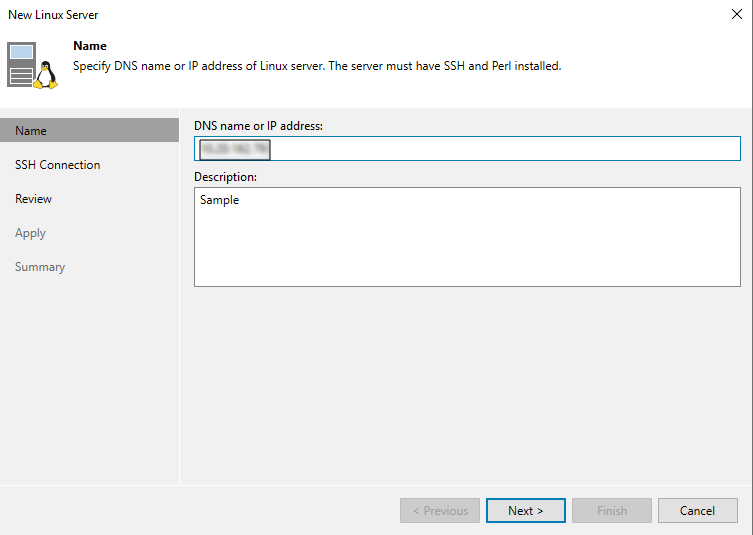Cancel the new server wizard

(x=697, y=511)
